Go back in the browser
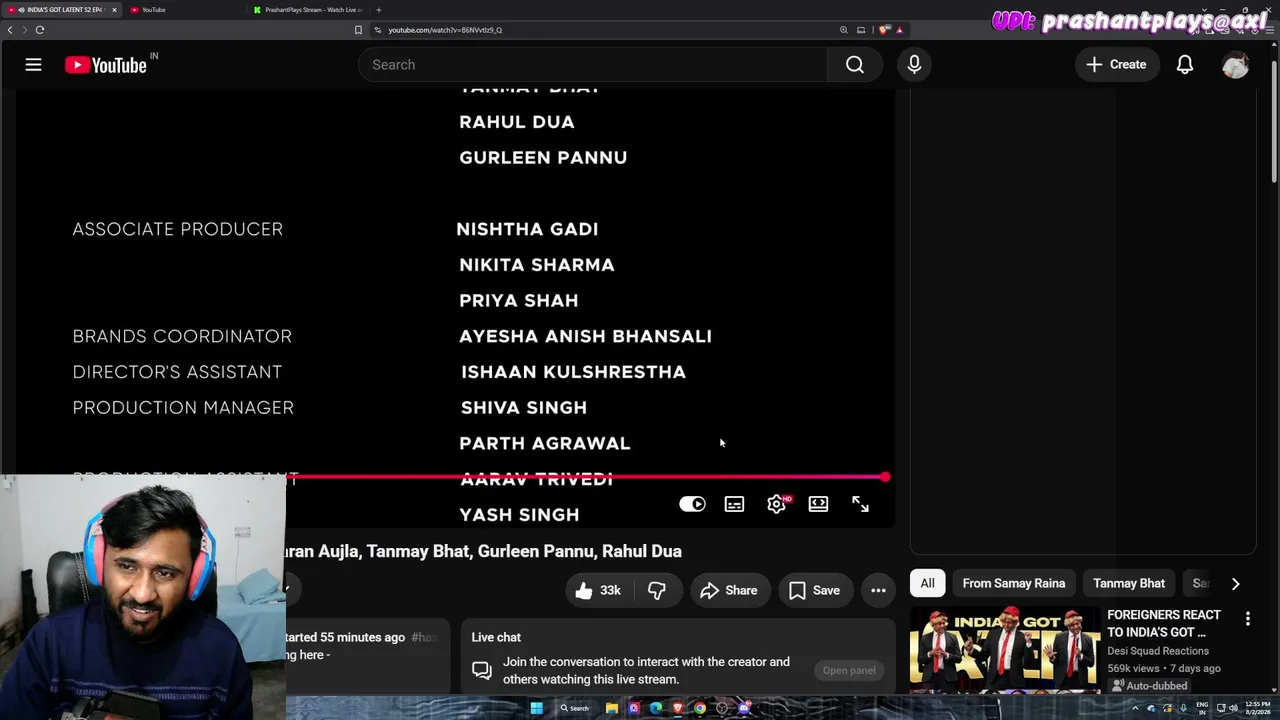 tap(10, 30)
